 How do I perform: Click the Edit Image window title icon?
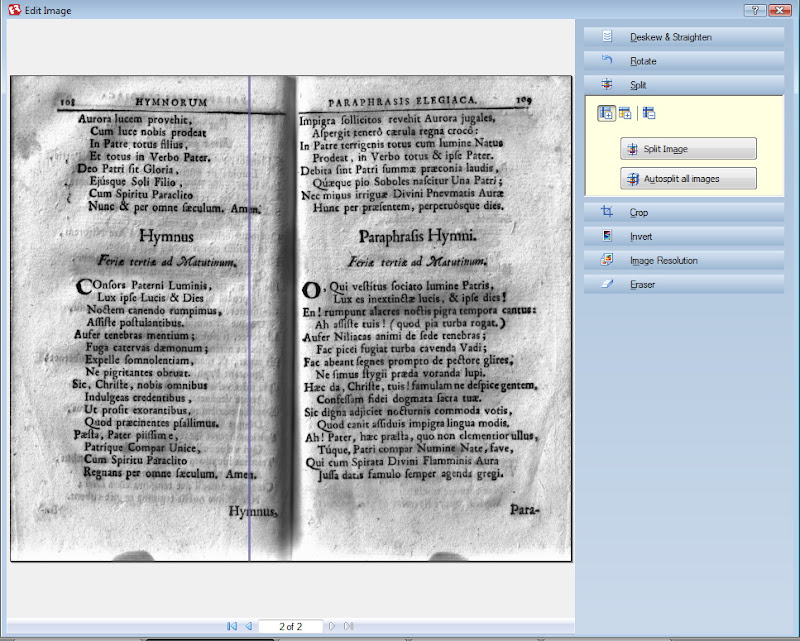[12, 9]
